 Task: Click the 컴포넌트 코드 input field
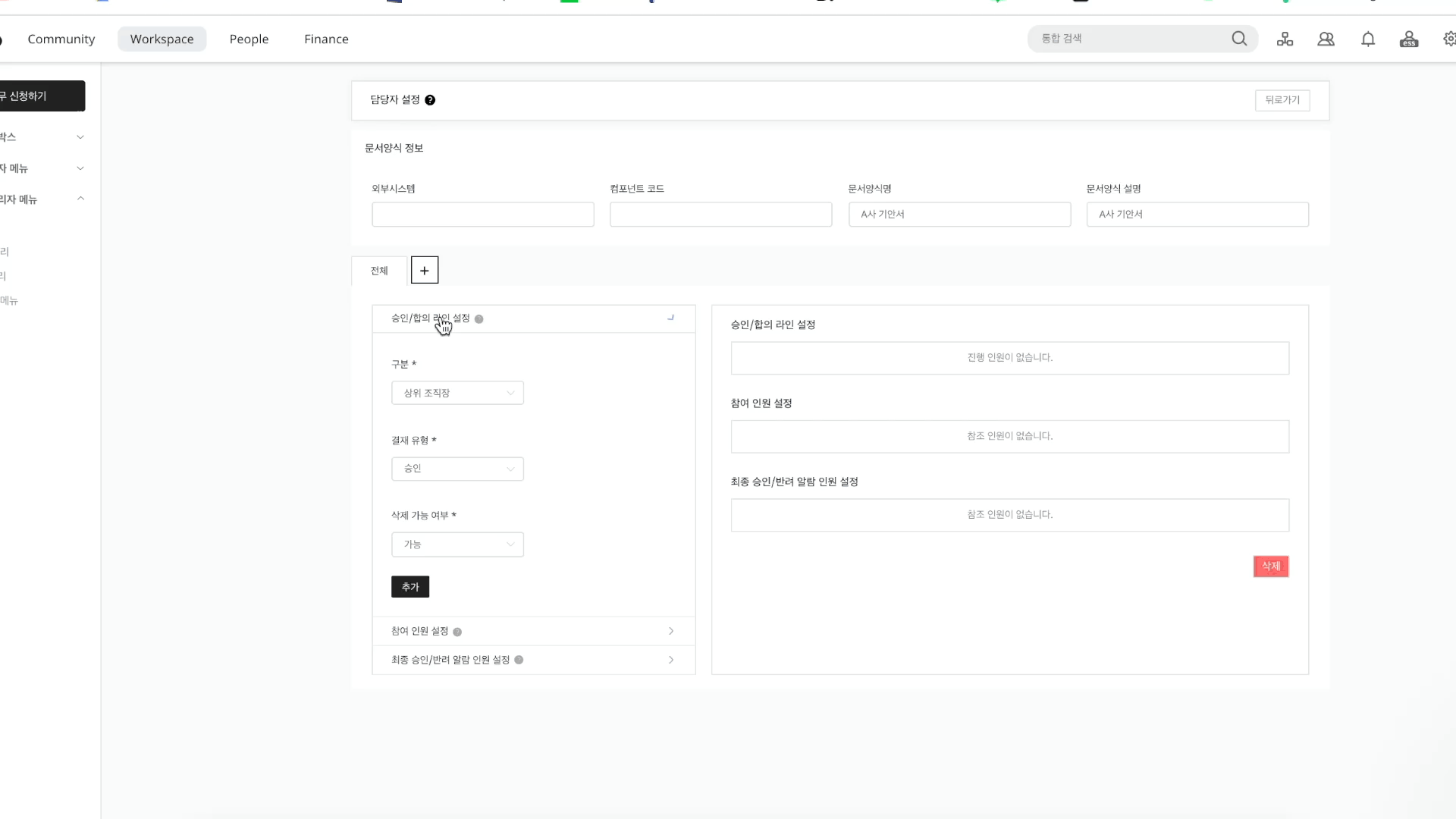coord(720,215)
